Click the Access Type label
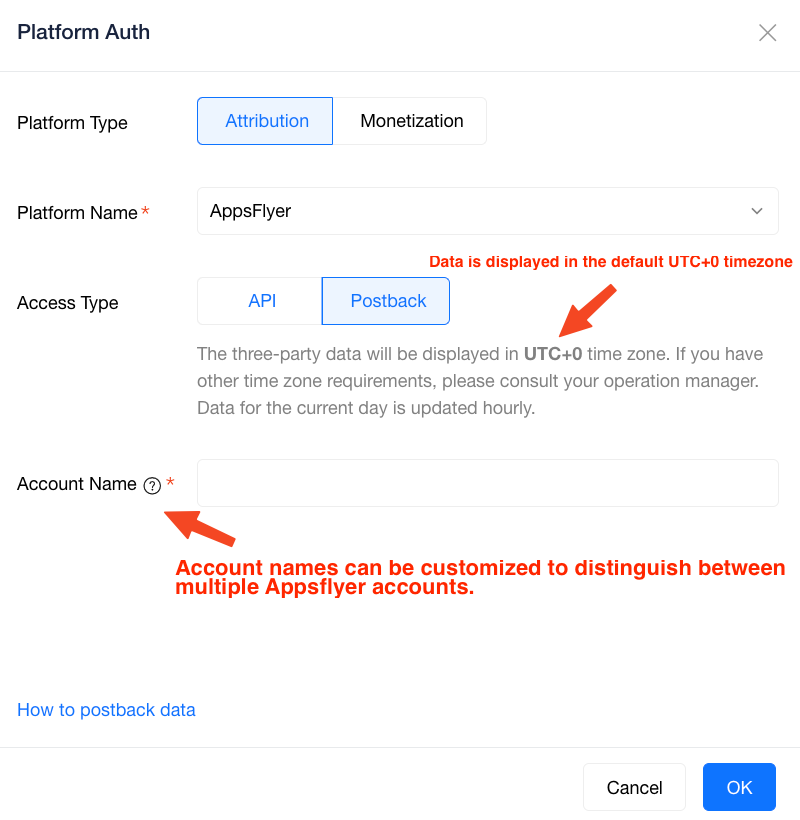800x820 pixels. click(67, 302)
